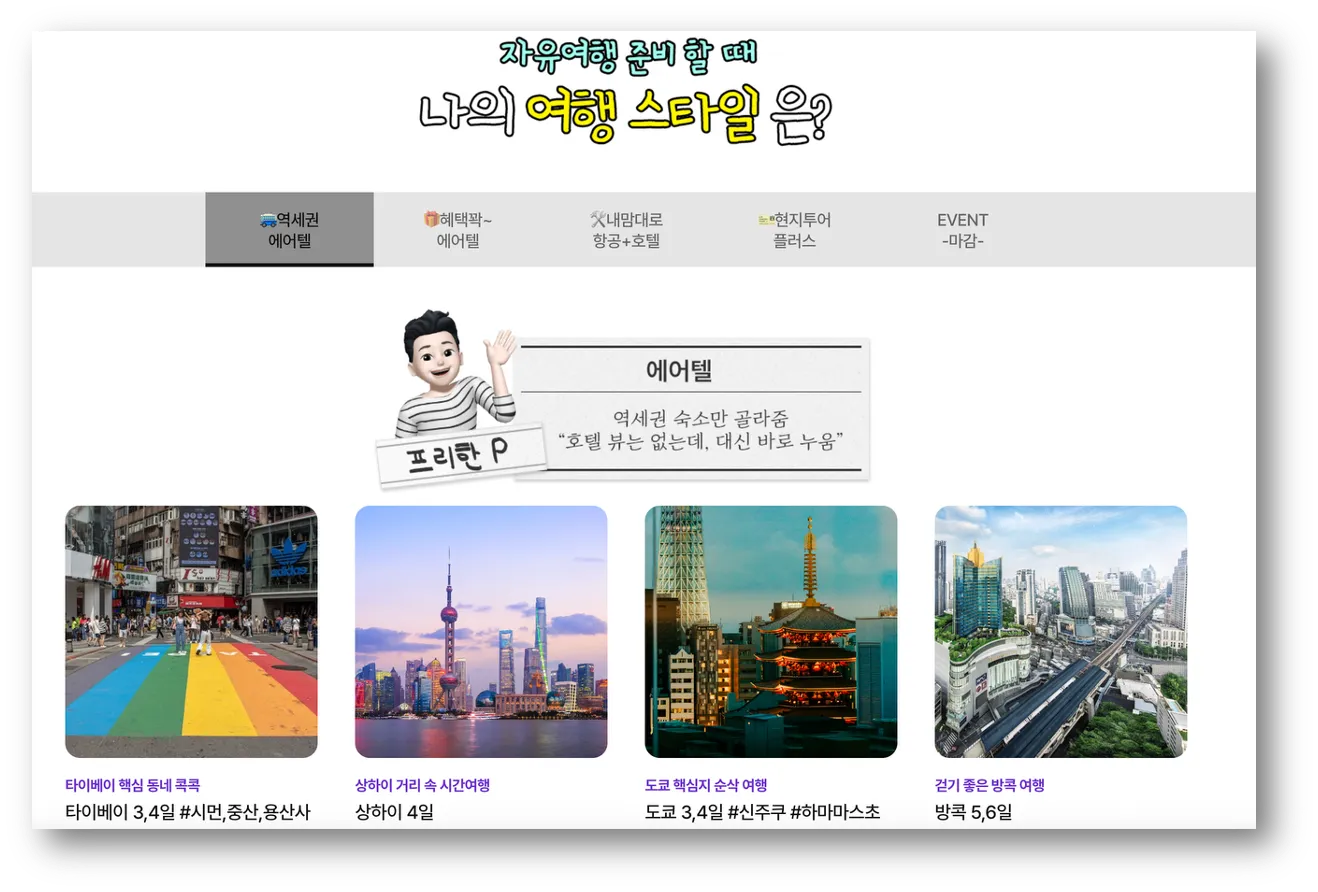Click the gift icon on the 혜택꽉 tab
Screen dimensions: 1318x892
click(430, 219)
